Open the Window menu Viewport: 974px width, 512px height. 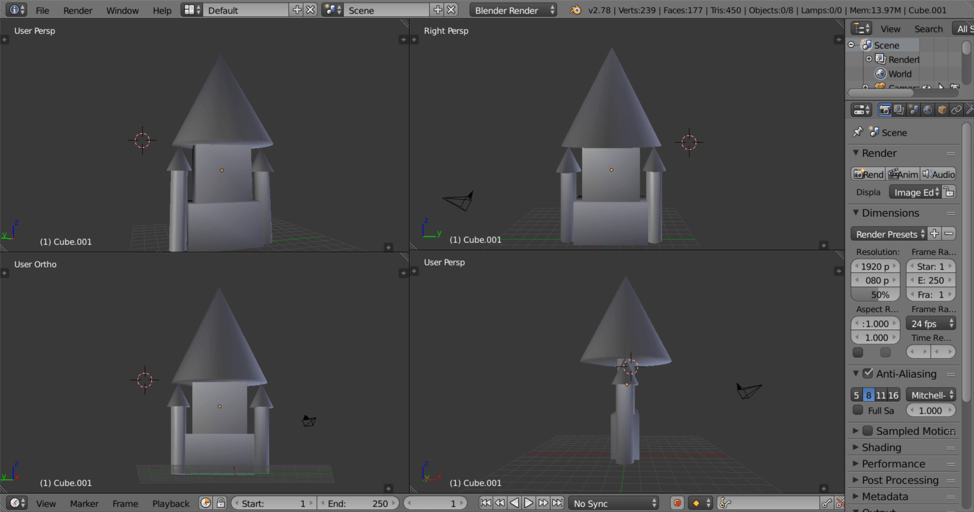pyautogui.click(x=122, y=11)
